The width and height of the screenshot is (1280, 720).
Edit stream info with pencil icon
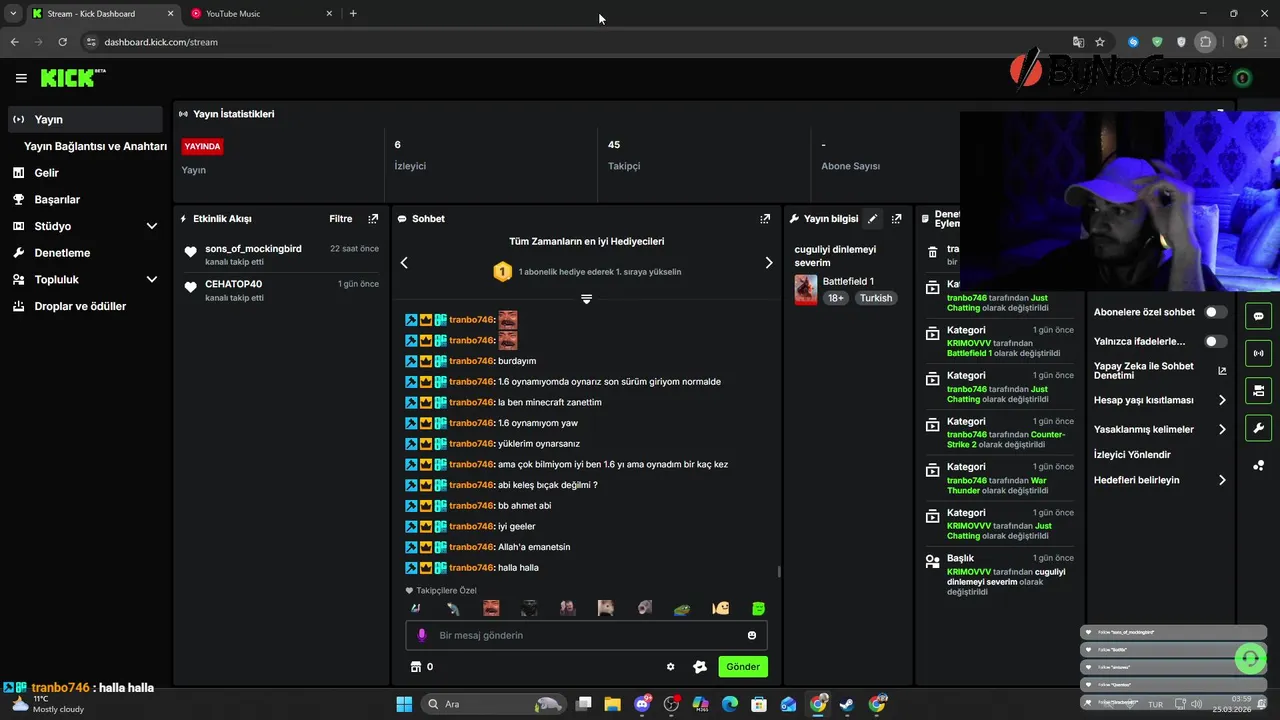[872, 218]
